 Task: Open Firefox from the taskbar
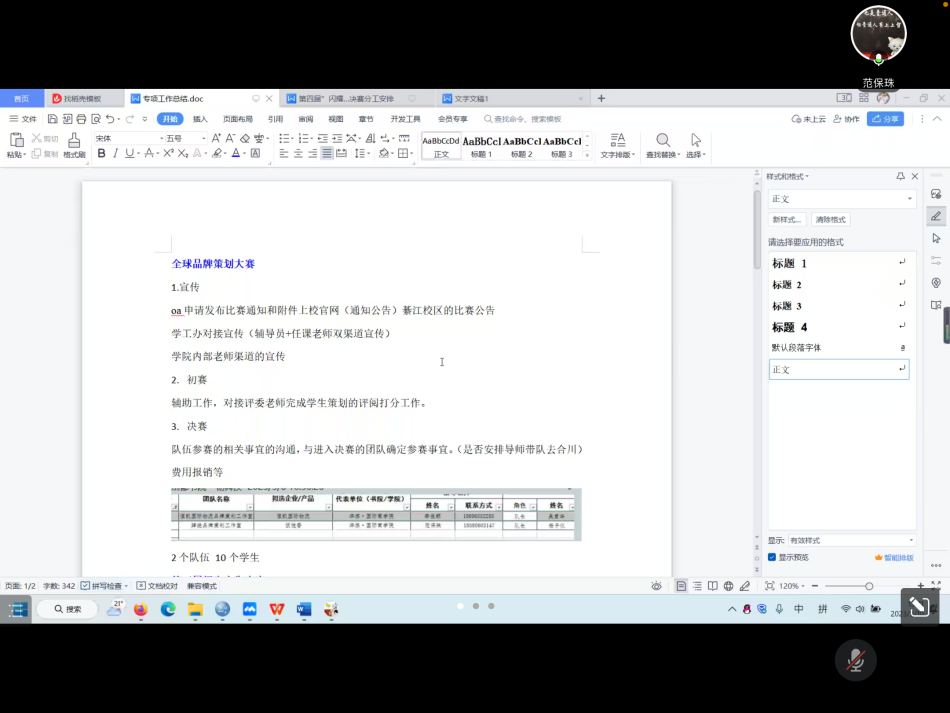[140, 609]
